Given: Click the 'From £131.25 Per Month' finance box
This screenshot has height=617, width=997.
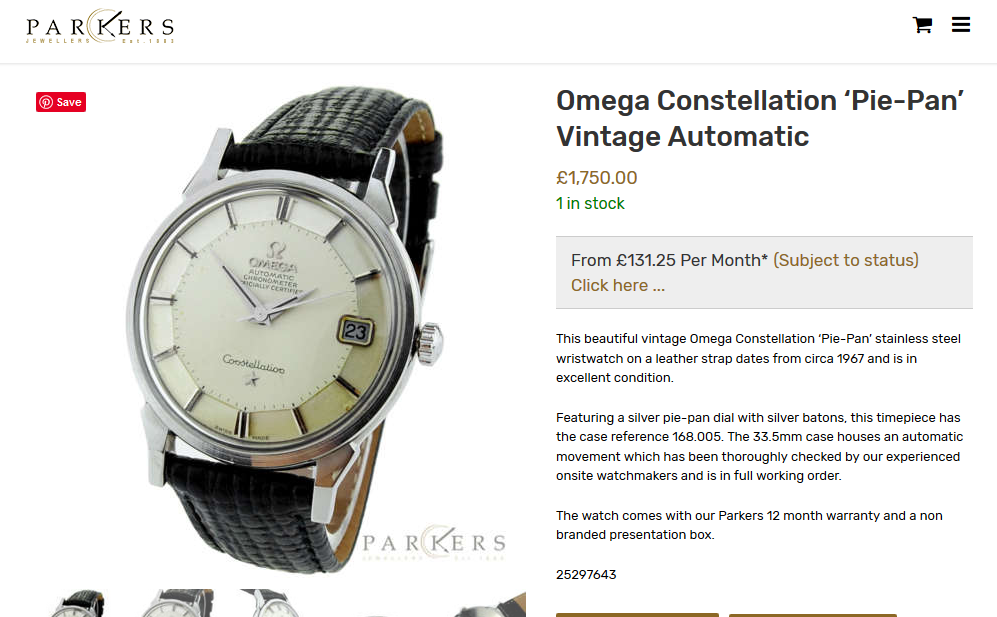Looking at the screenshot, I should 764,273.
